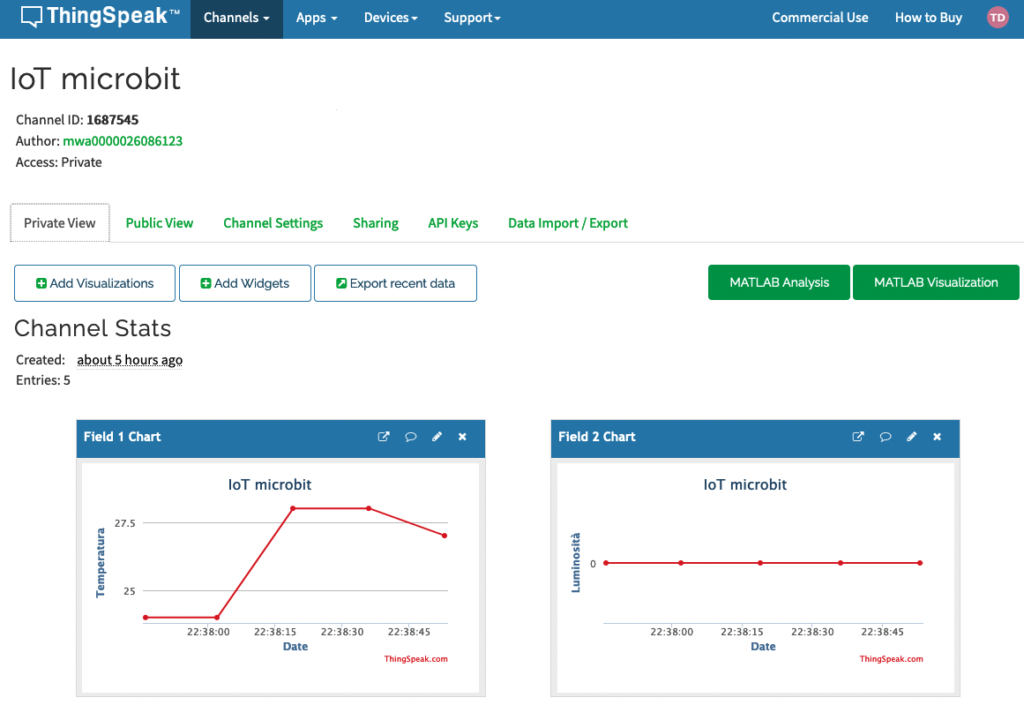Click the TD user avatar icon

pos(997,17)
